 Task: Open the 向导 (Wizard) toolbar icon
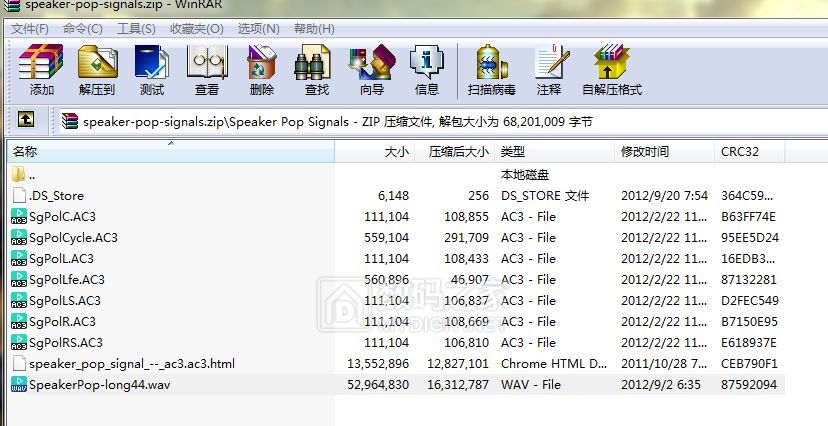[372, 62]
